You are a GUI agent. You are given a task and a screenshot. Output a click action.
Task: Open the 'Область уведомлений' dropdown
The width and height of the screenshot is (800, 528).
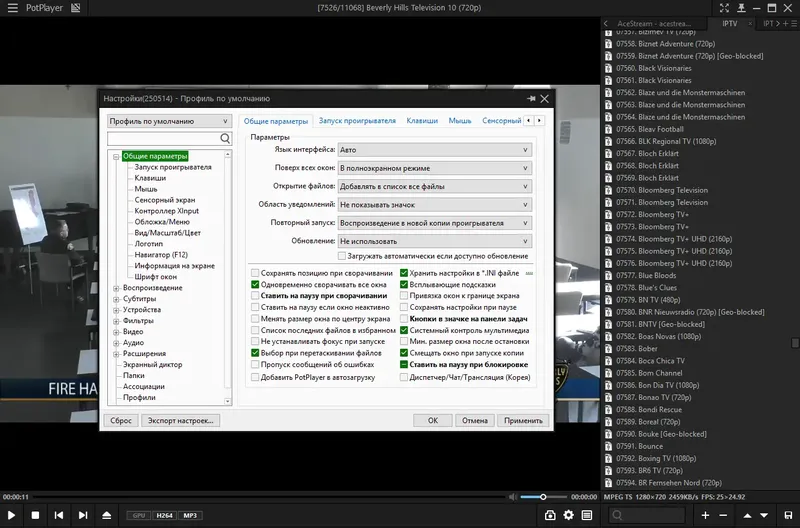click(x=435, y=205)
